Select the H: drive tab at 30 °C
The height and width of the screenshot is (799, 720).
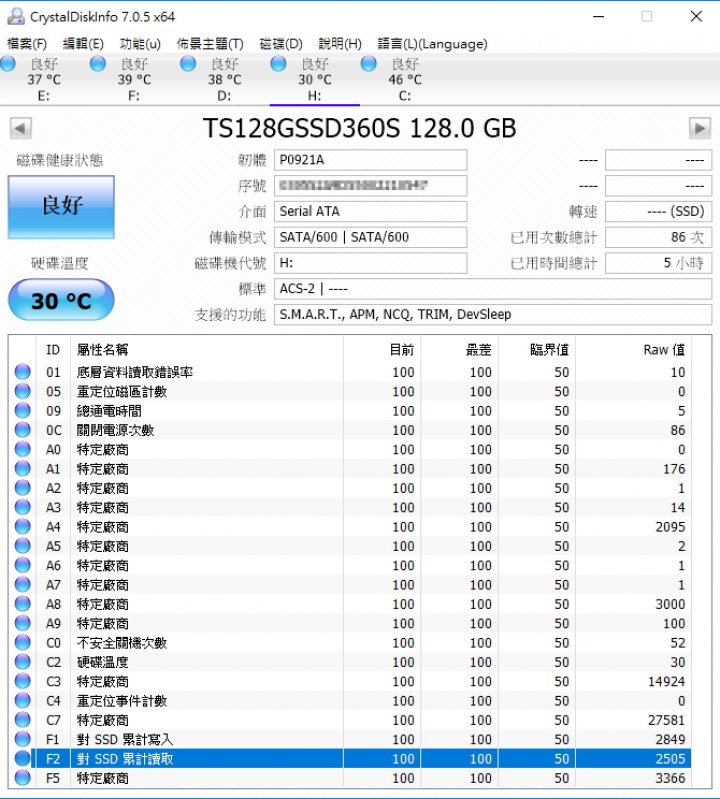314,79
